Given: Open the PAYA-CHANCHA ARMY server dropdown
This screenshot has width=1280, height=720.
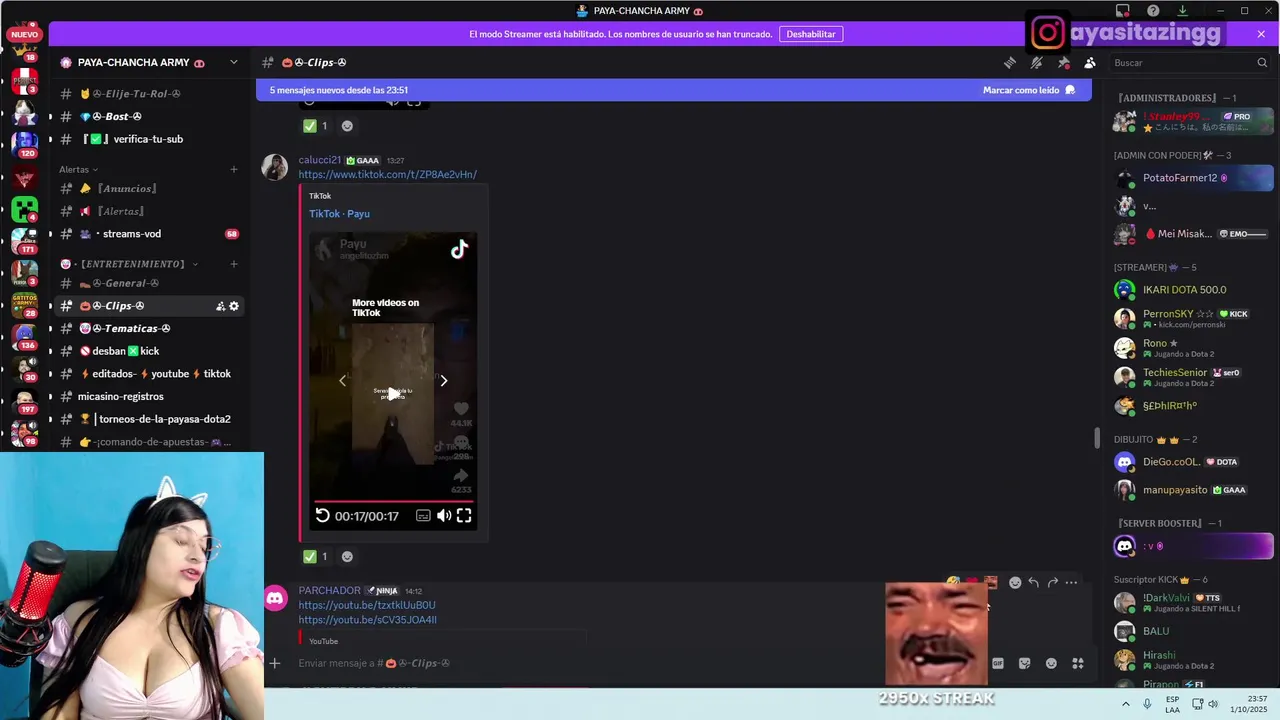Looking at the screenshot, I should pos(233,62).
